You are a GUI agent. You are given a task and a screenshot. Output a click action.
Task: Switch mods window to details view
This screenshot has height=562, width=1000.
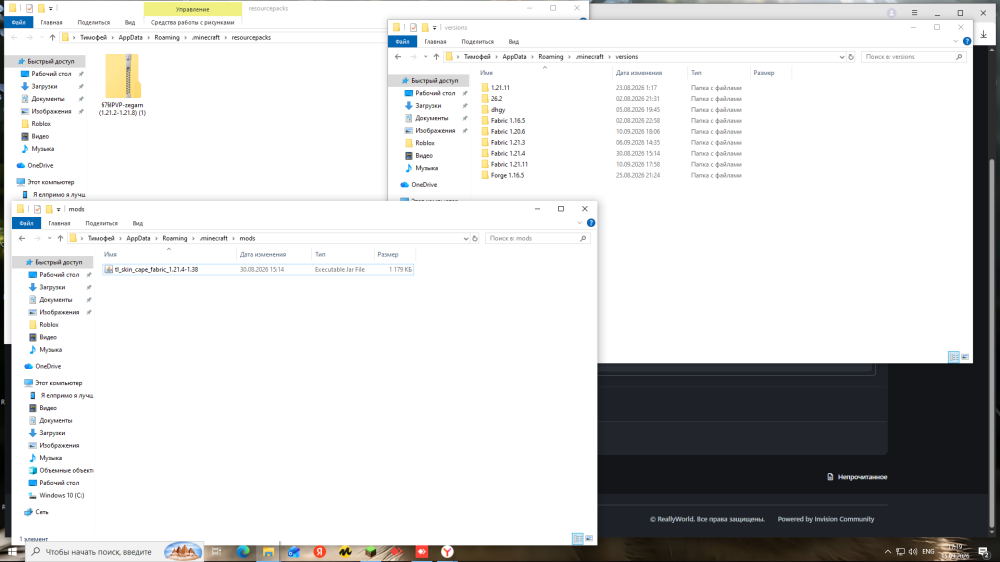click(x=578, y=539)
